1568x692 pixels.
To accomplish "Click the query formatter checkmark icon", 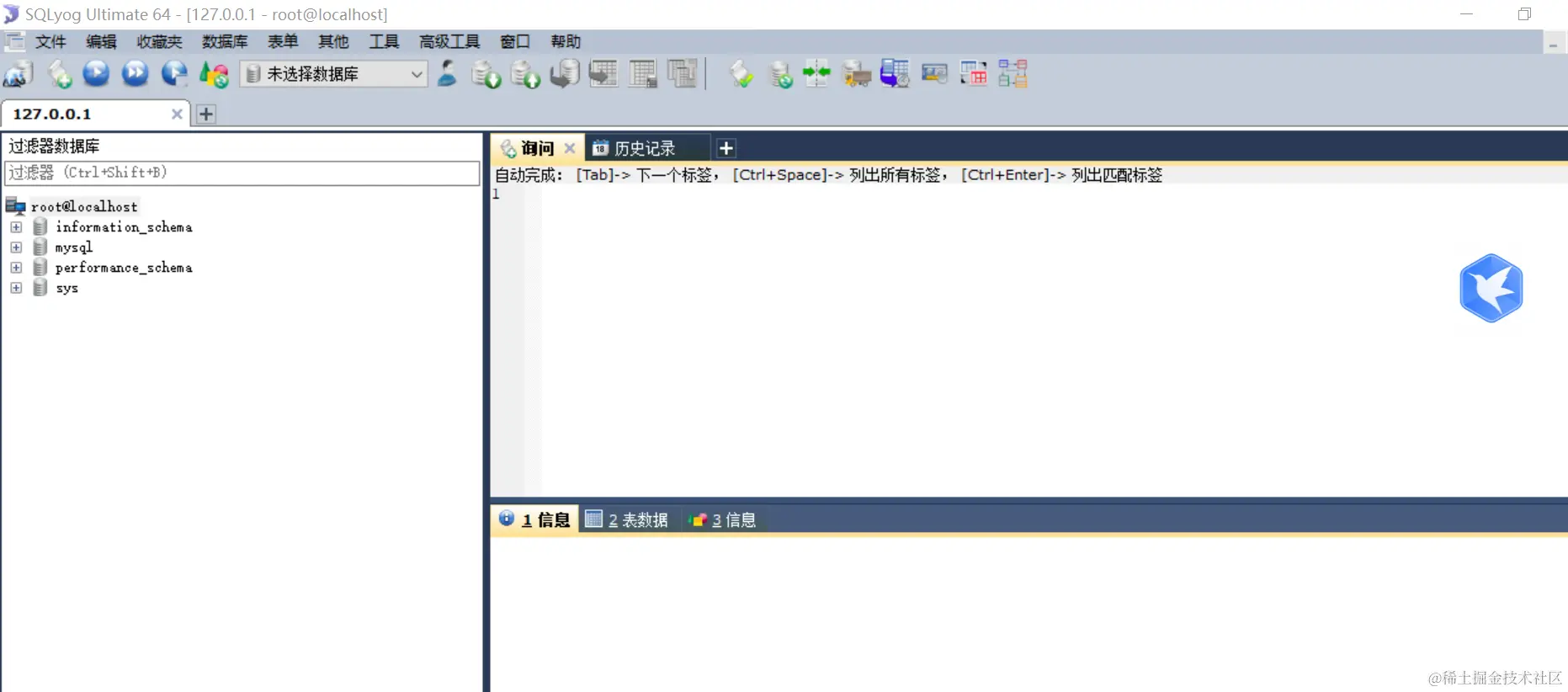I will tap(741, 74).
